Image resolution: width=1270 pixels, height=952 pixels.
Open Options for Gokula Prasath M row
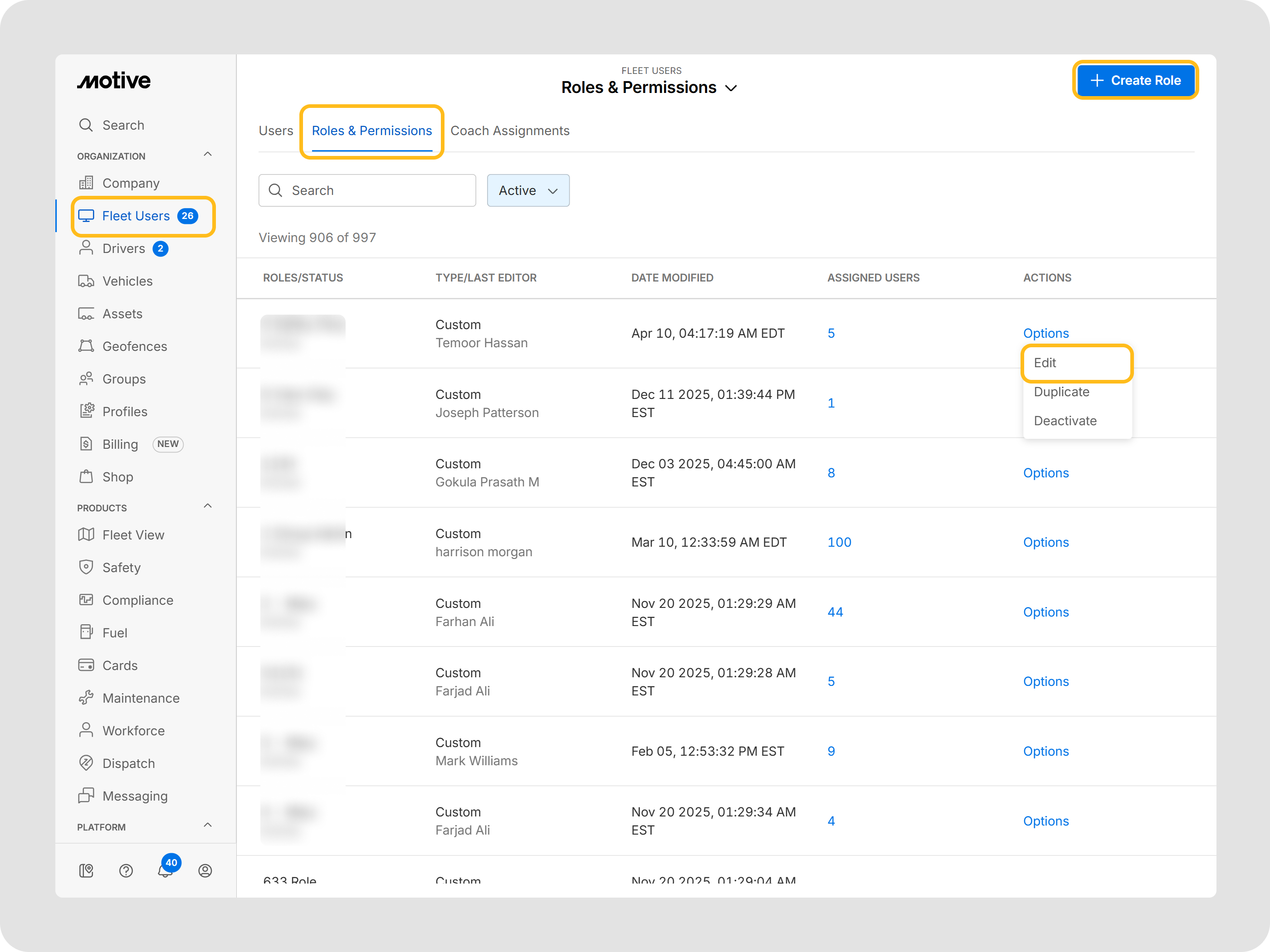(x=1045, y=473)
